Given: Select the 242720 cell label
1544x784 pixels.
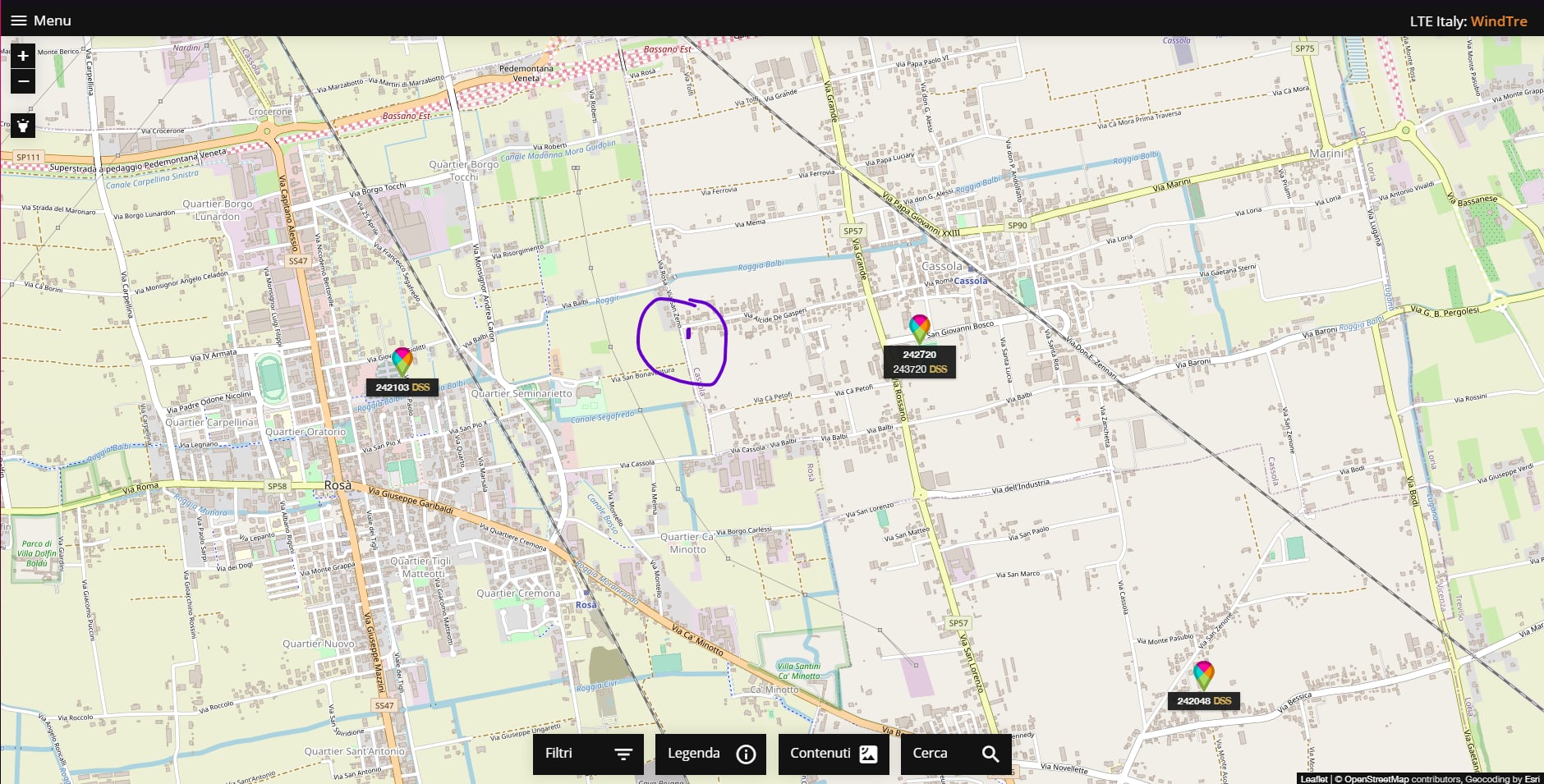Looking at the screenshot, I should [919, 355].
